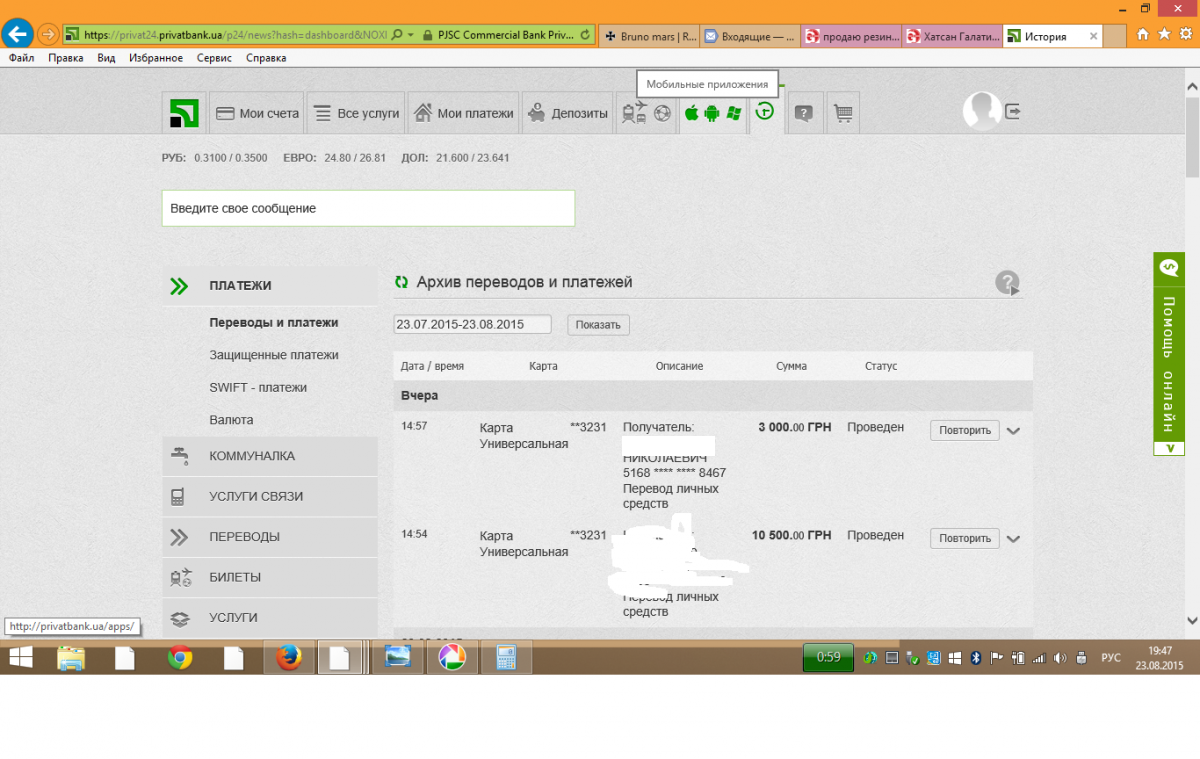
Task: Open the history clock icon in toolbar
Action: [x=765, y=112]
